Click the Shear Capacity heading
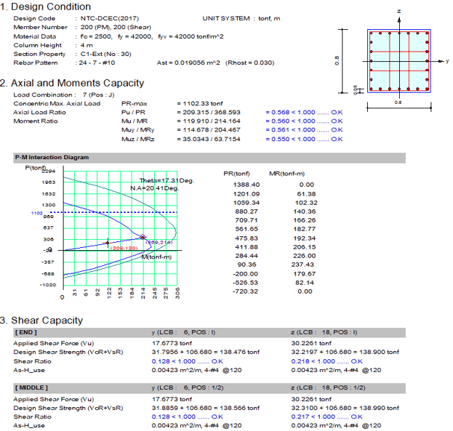453x431 pixels. pyautogui.click(x=41, y=320)
